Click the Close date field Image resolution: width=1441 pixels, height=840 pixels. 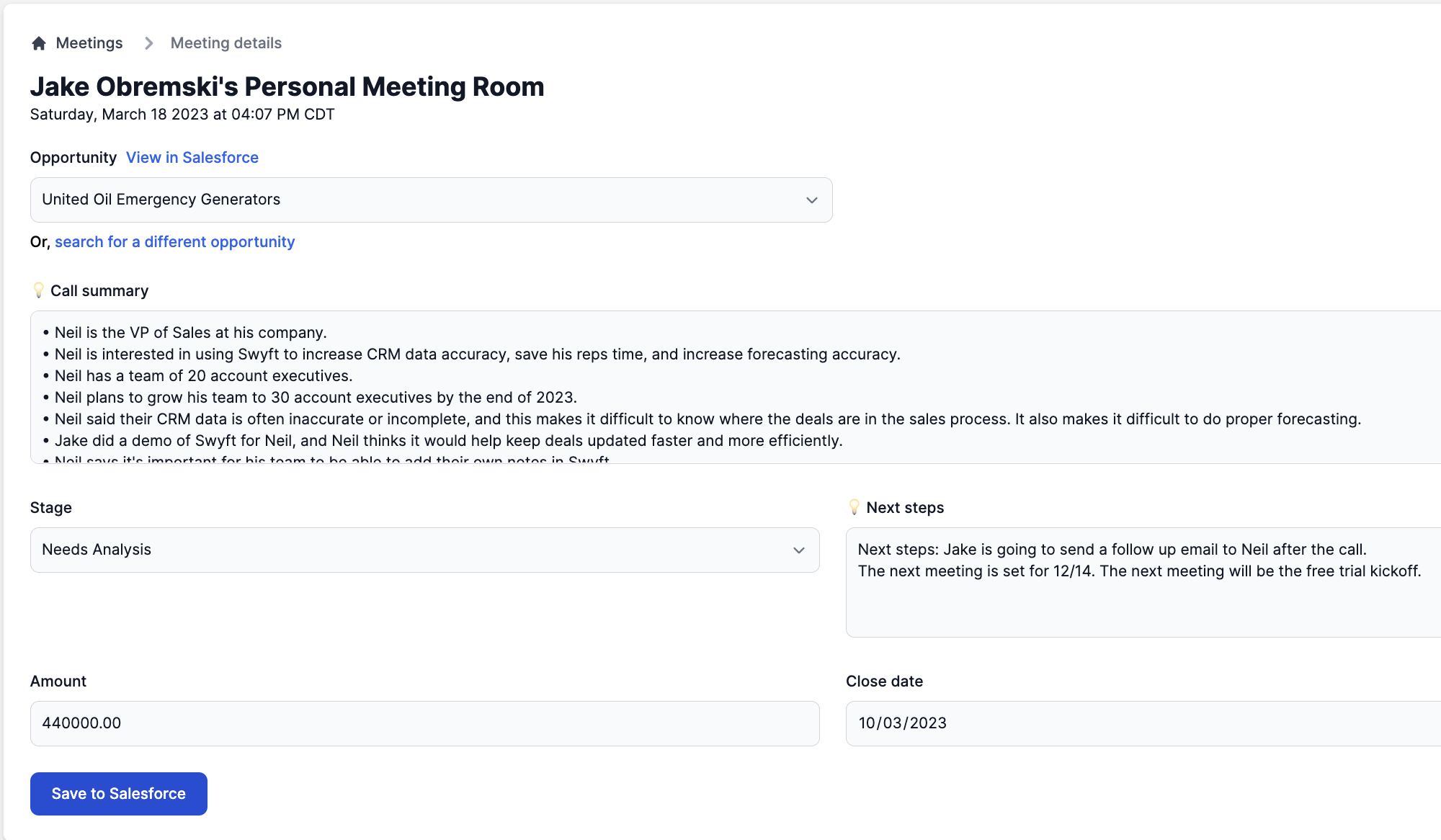1143,723
